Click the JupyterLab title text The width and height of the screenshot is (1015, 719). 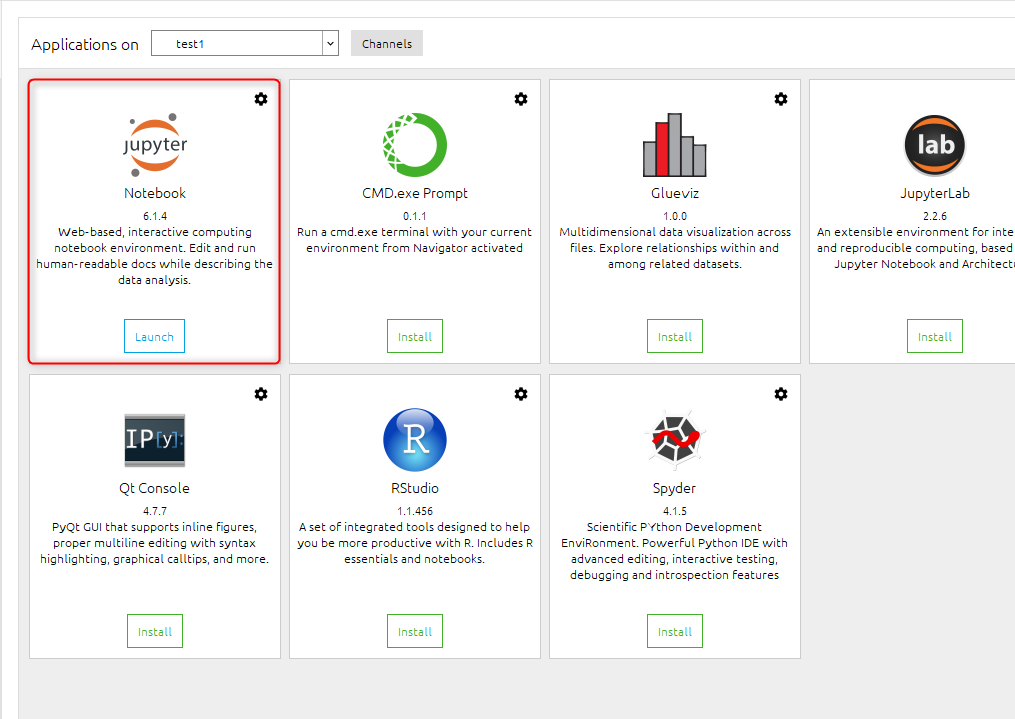coord(935,193)
